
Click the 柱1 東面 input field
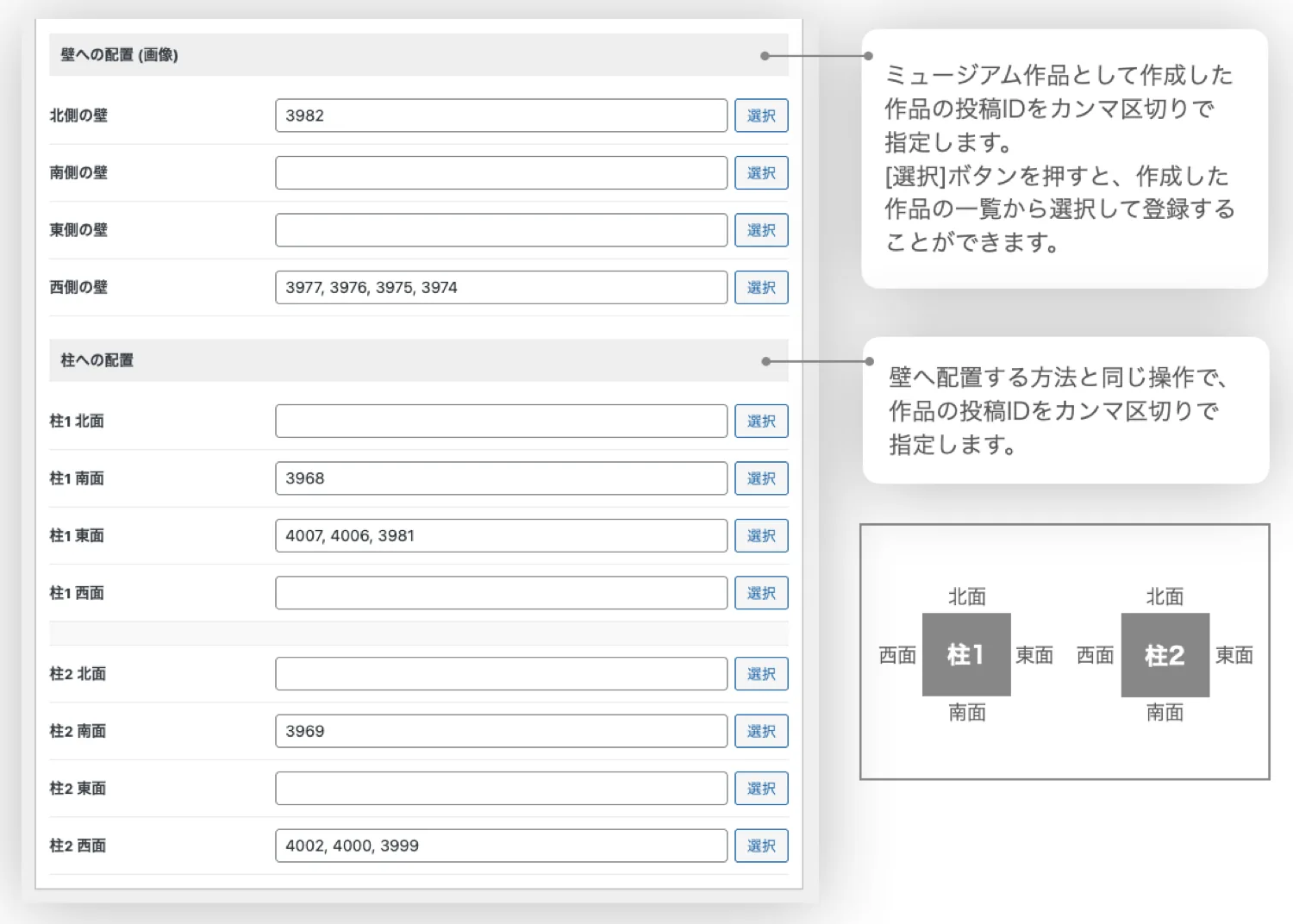[501, 536]
